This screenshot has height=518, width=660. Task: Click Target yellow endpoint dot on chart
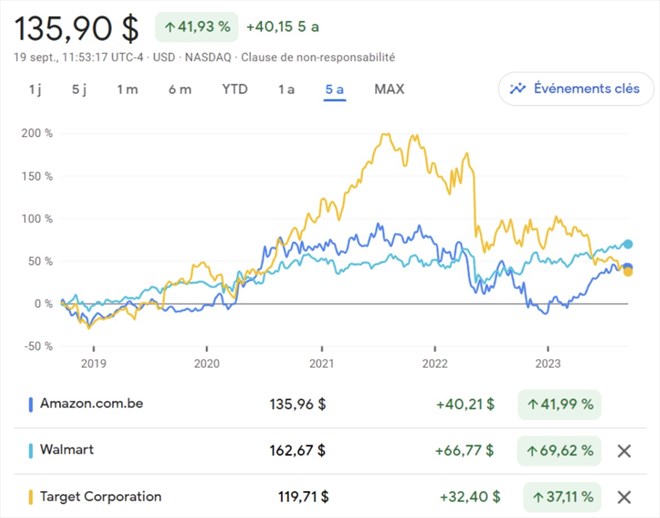[x=628, y=272]
